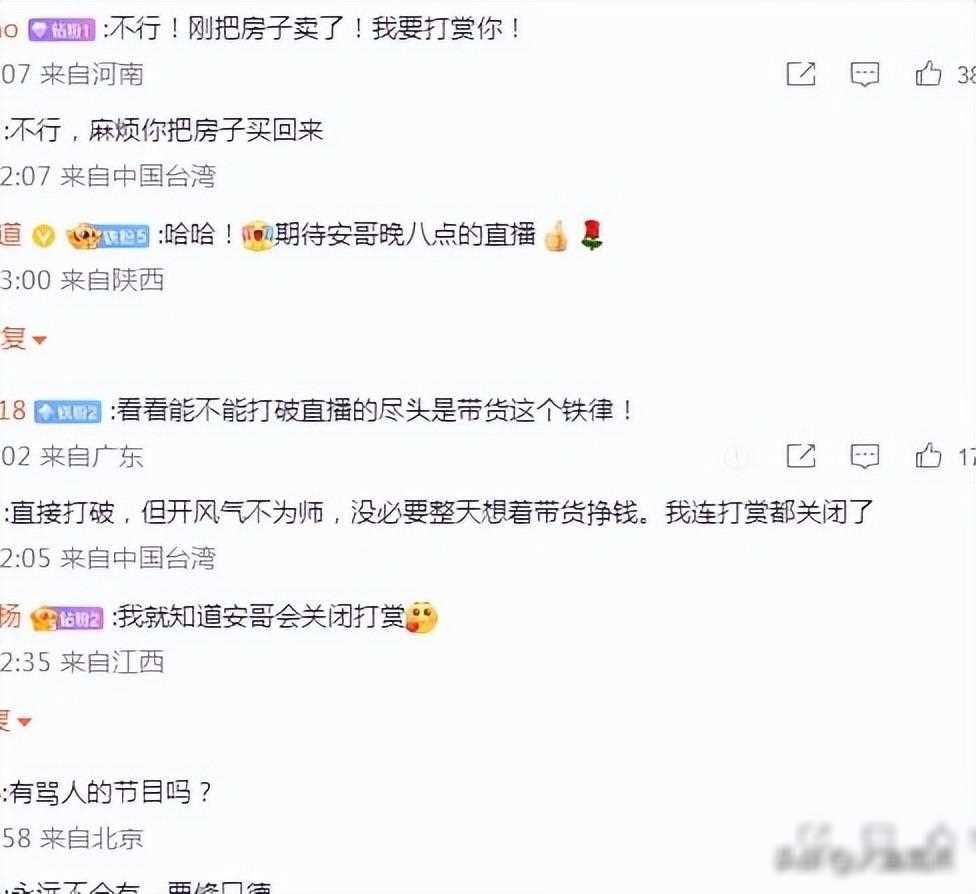Open the reply icon on the Henan comment

pyautogui.click(x=865, y=74)
